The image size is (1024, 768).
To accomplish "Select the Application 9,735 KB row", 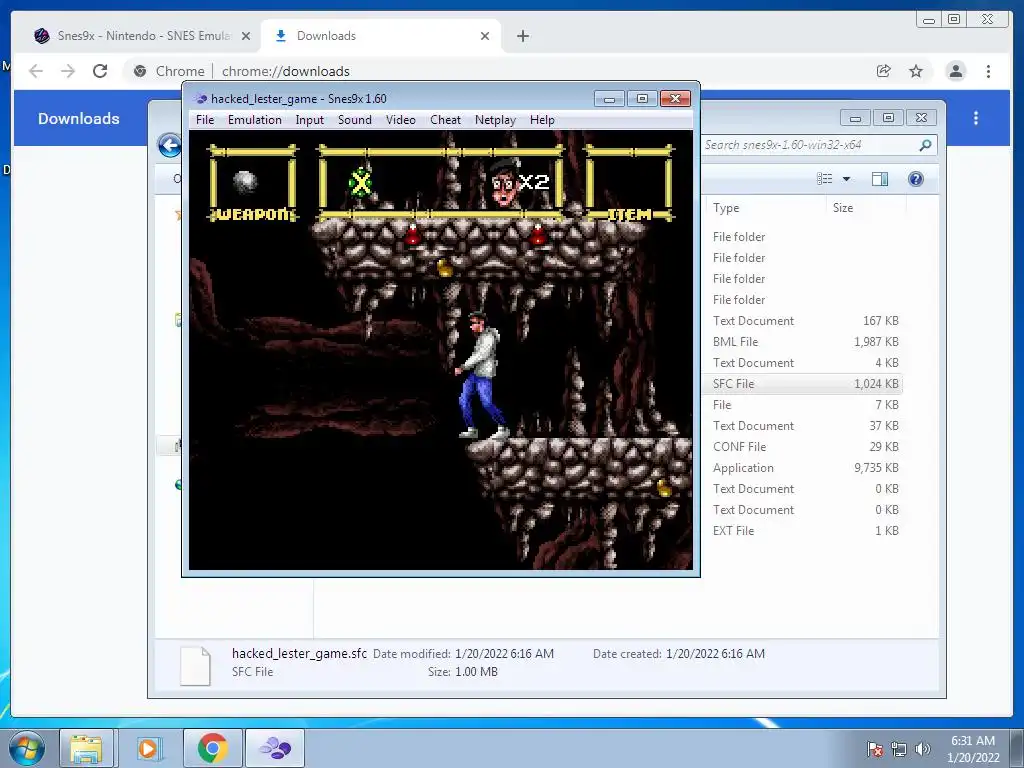I will click(805, 468).
